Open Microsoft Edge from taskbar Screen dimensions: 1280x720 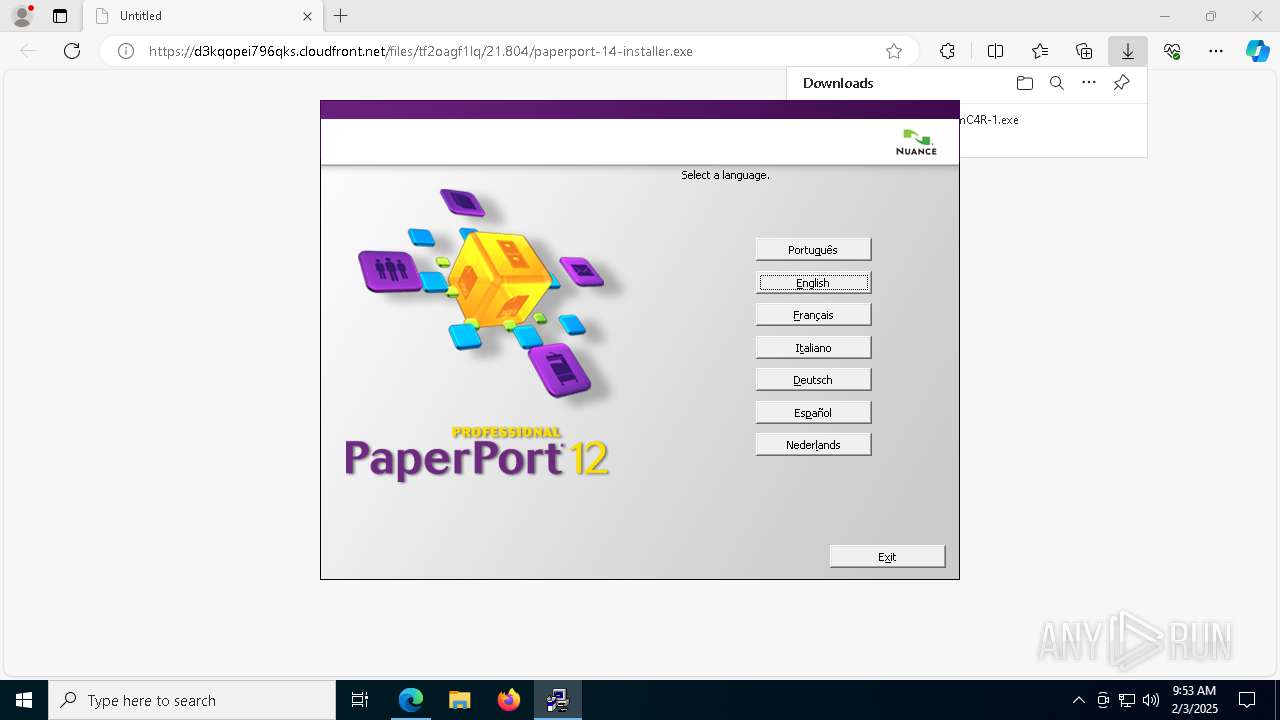411,700
